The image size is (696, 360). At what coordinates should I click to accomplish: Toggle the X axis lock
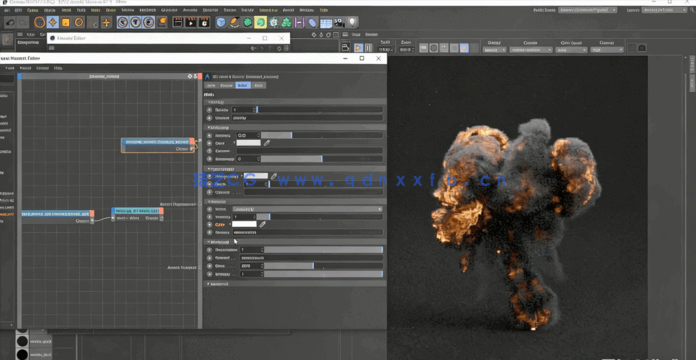[123, 22]
